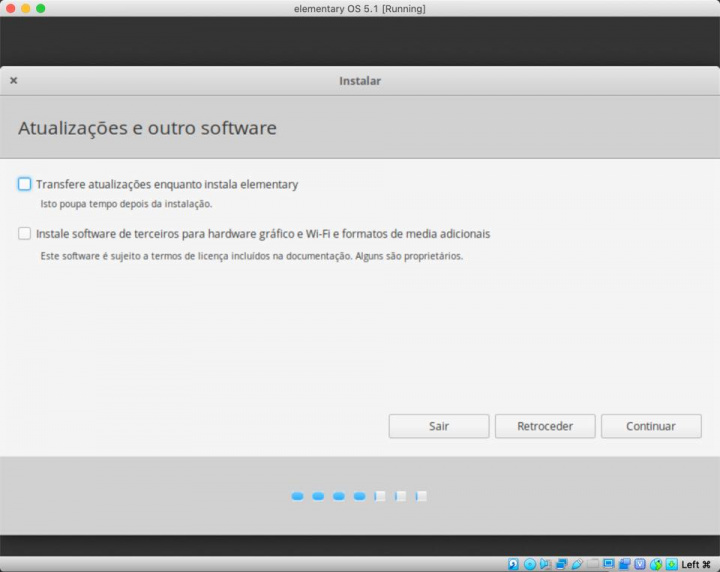Viewport: 720px width, 572px height.
Task: Click the Sair button to quit installer
Action: [x=439, y=426]
